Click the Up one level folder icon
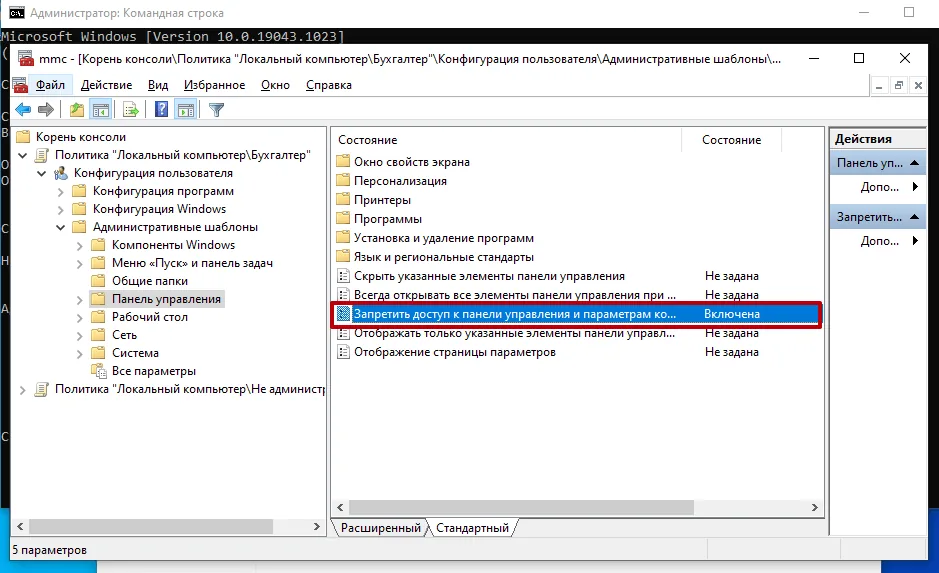Screen dimensions: 939x573 tap(77, 110)
